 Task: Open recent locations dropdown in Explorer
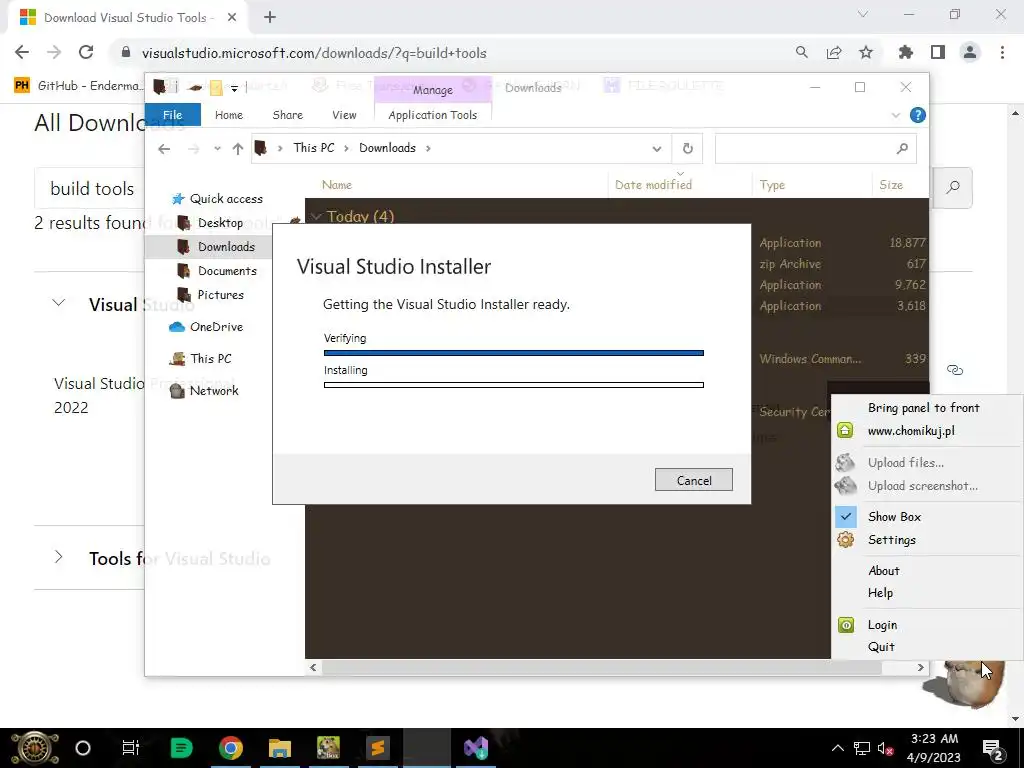point(217,149)
